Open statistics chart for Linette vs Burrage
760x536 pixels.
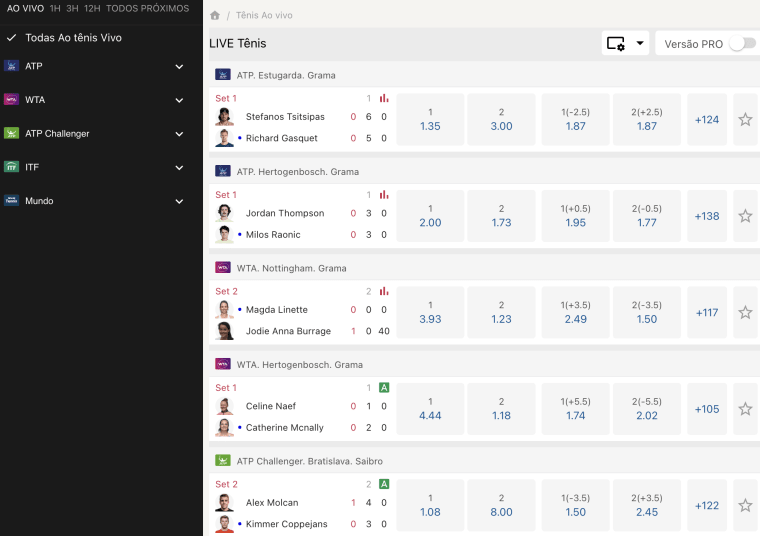click(384, 291)
